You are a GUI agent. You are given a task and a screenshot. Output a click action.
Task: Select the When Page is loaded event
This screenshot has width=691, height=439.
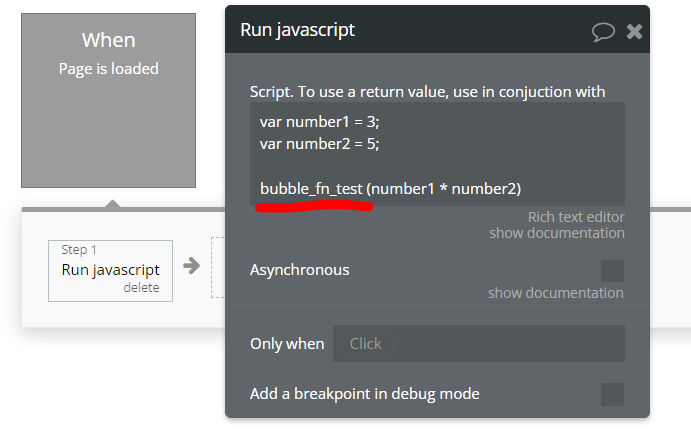pyautogui.click(x=108, y=100)
